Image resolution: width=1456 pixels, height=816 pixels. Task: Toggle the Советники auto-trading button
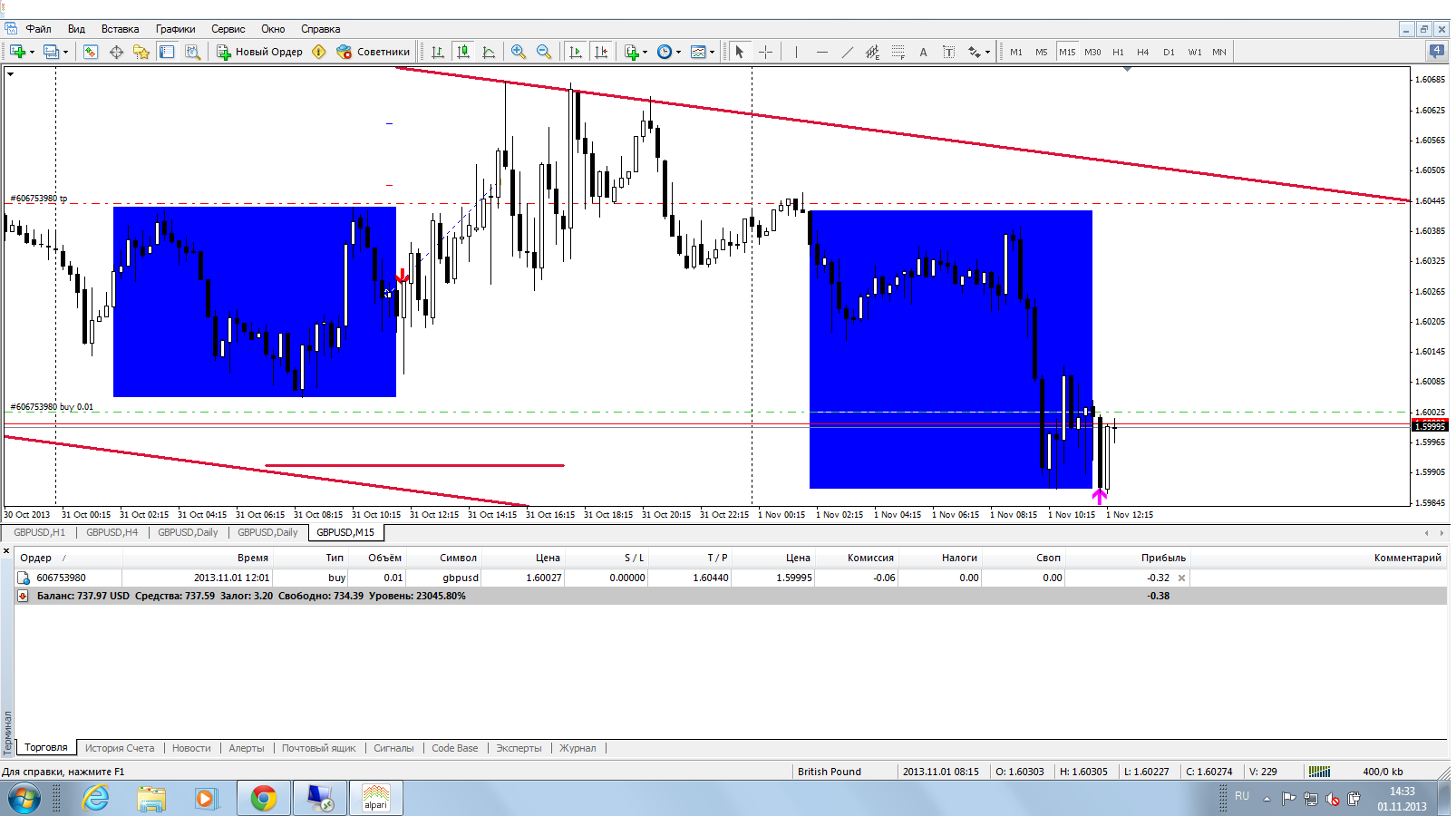tap(374, 52)
